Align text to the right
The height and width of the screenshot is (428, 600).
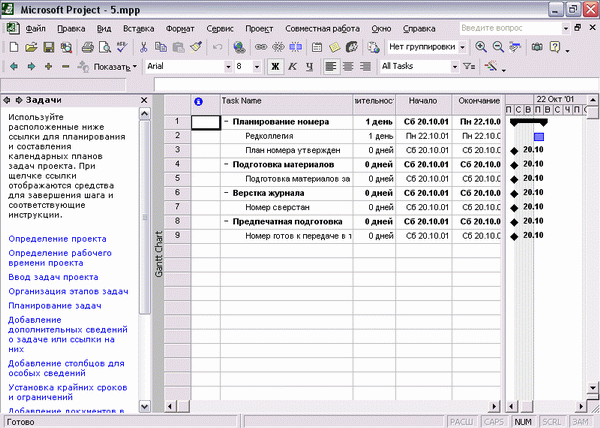point(365,67)
